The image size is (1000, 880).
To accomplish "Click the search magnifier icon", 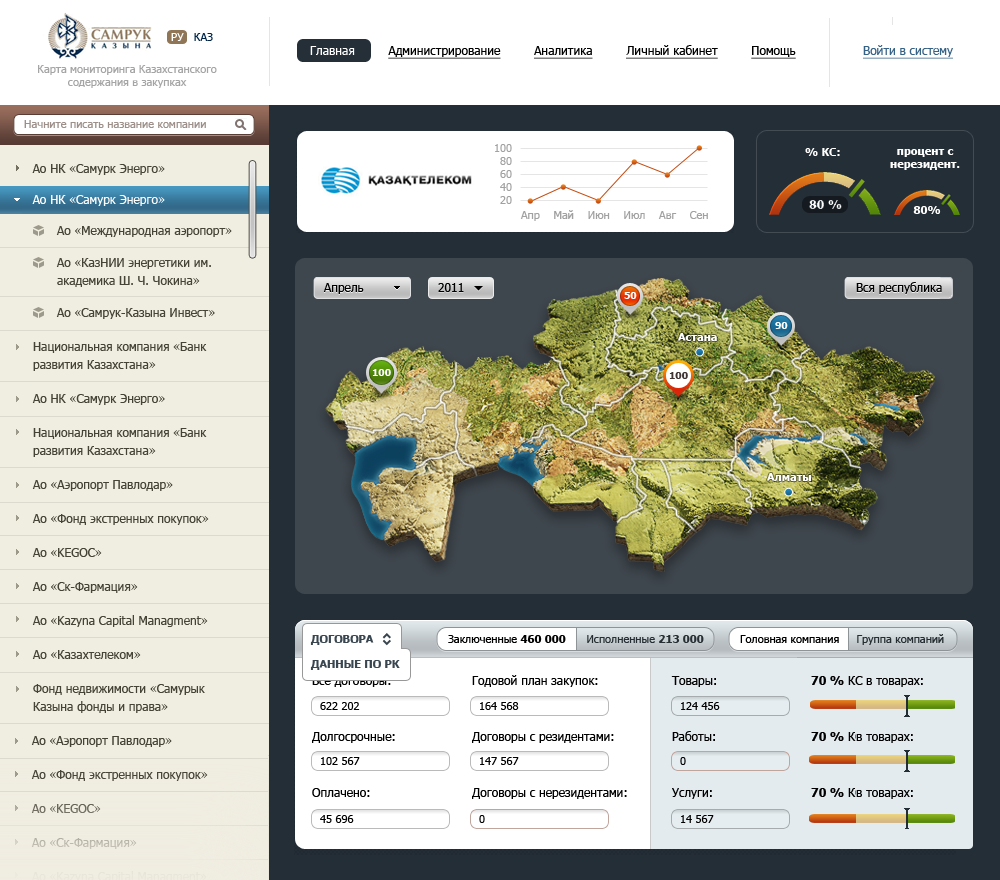I will 240,124.
